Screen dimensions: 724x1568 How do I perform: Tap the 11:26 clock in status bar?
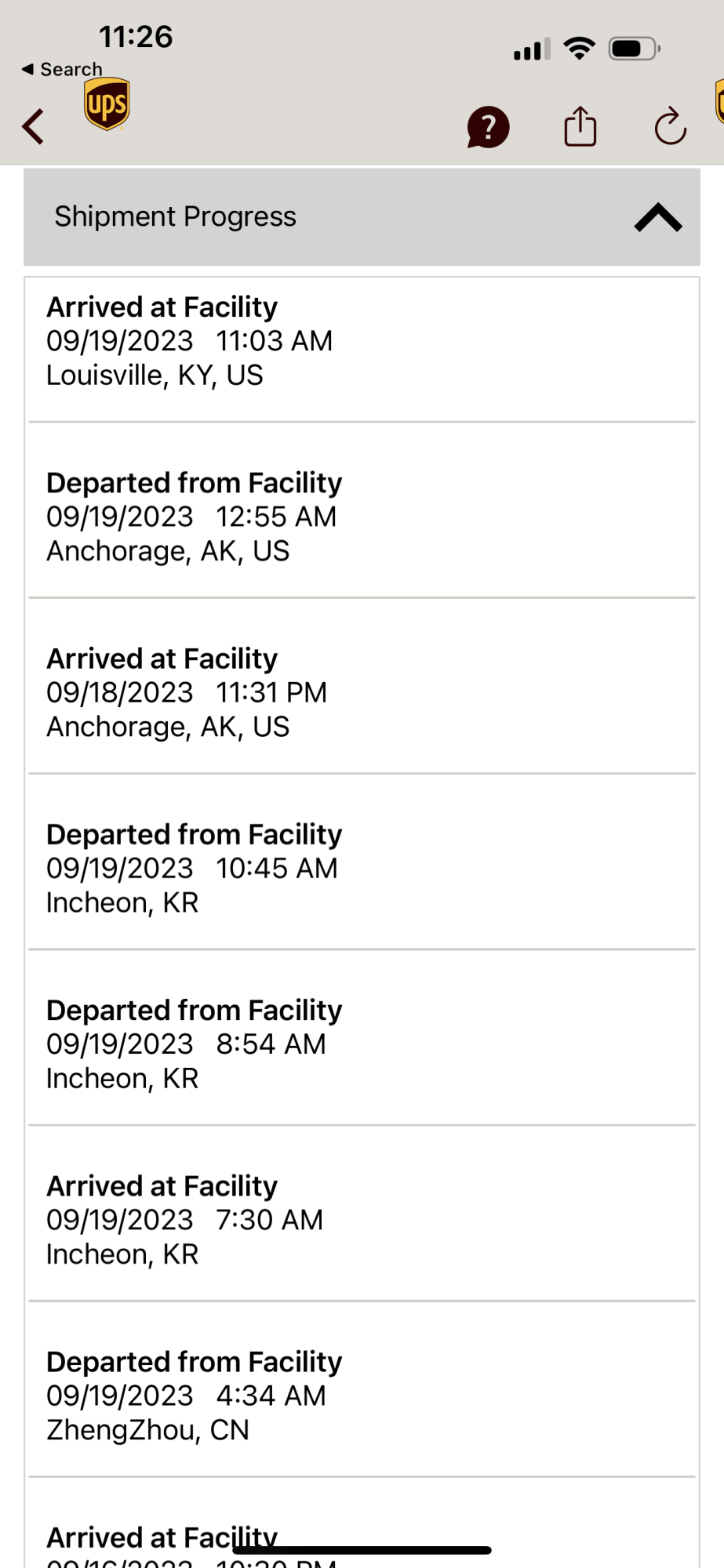pyautogui.click(x=136, y=37)
